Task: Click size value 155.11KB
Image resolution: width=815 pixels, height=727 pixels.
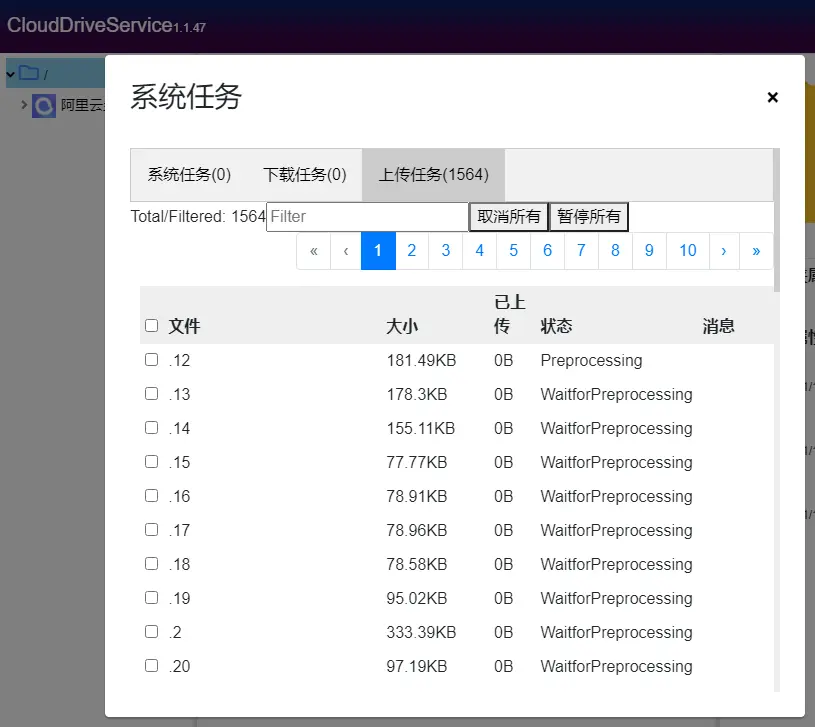Action: point(420,428)
